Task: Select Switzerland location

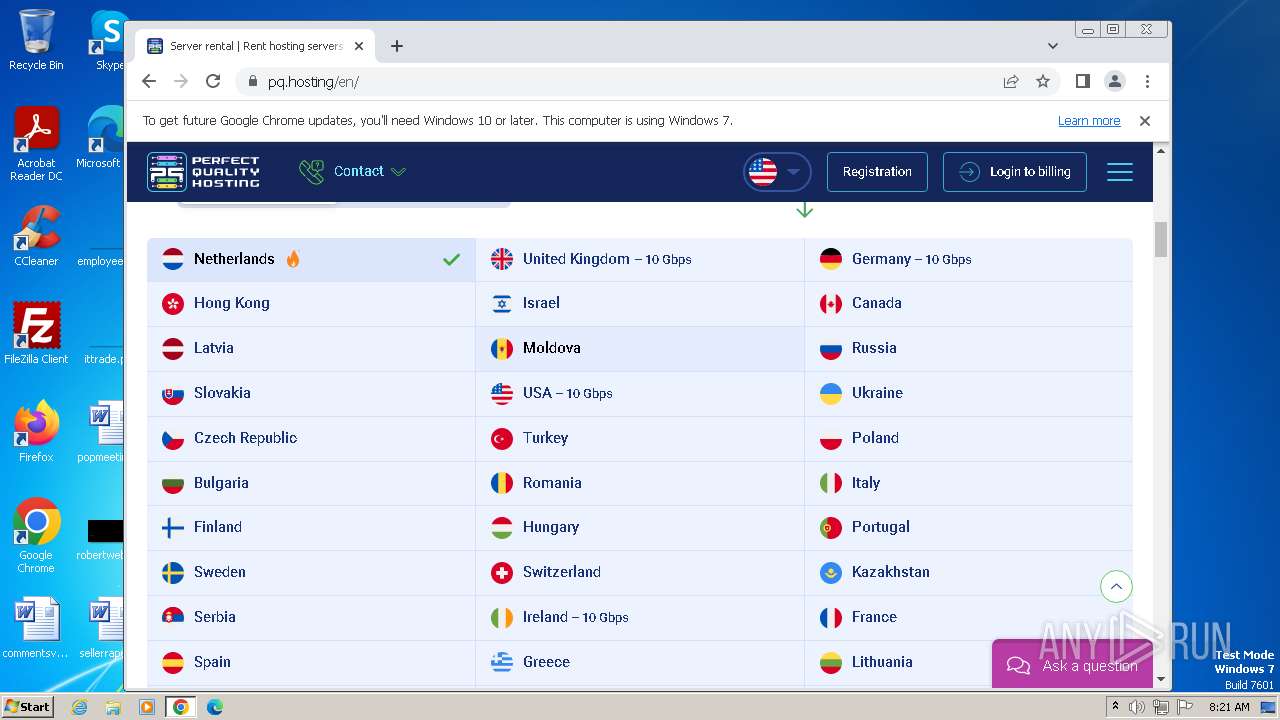Action: (x=640, y=572)
